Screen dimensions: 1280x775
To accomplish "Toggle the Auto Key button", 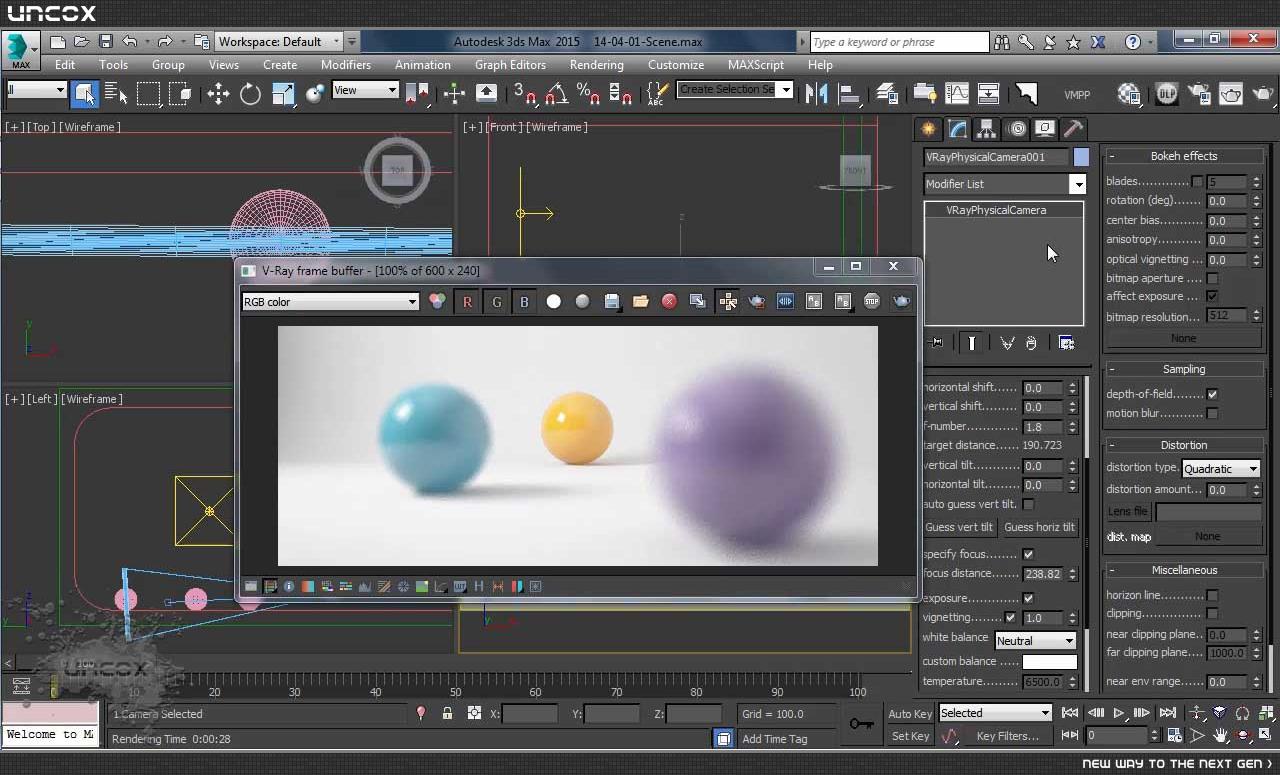I will (910, 714).
